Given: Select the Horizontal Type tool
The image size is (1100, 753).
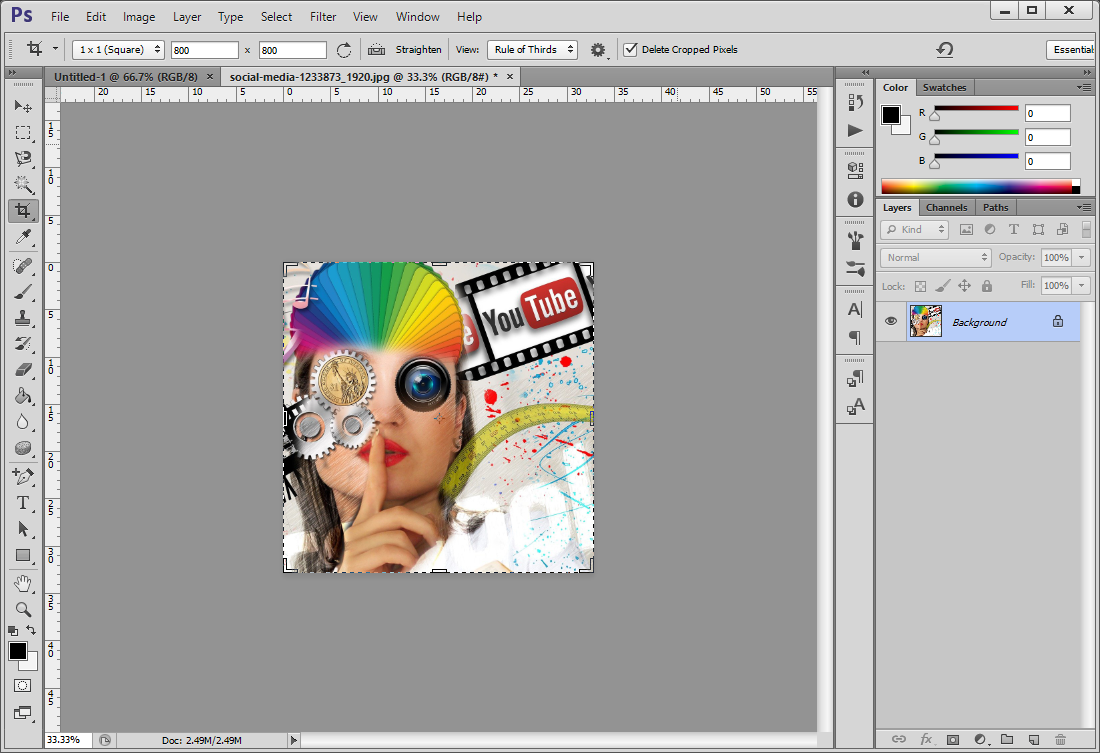Looking at the screenshot, I should coord(23,502).
